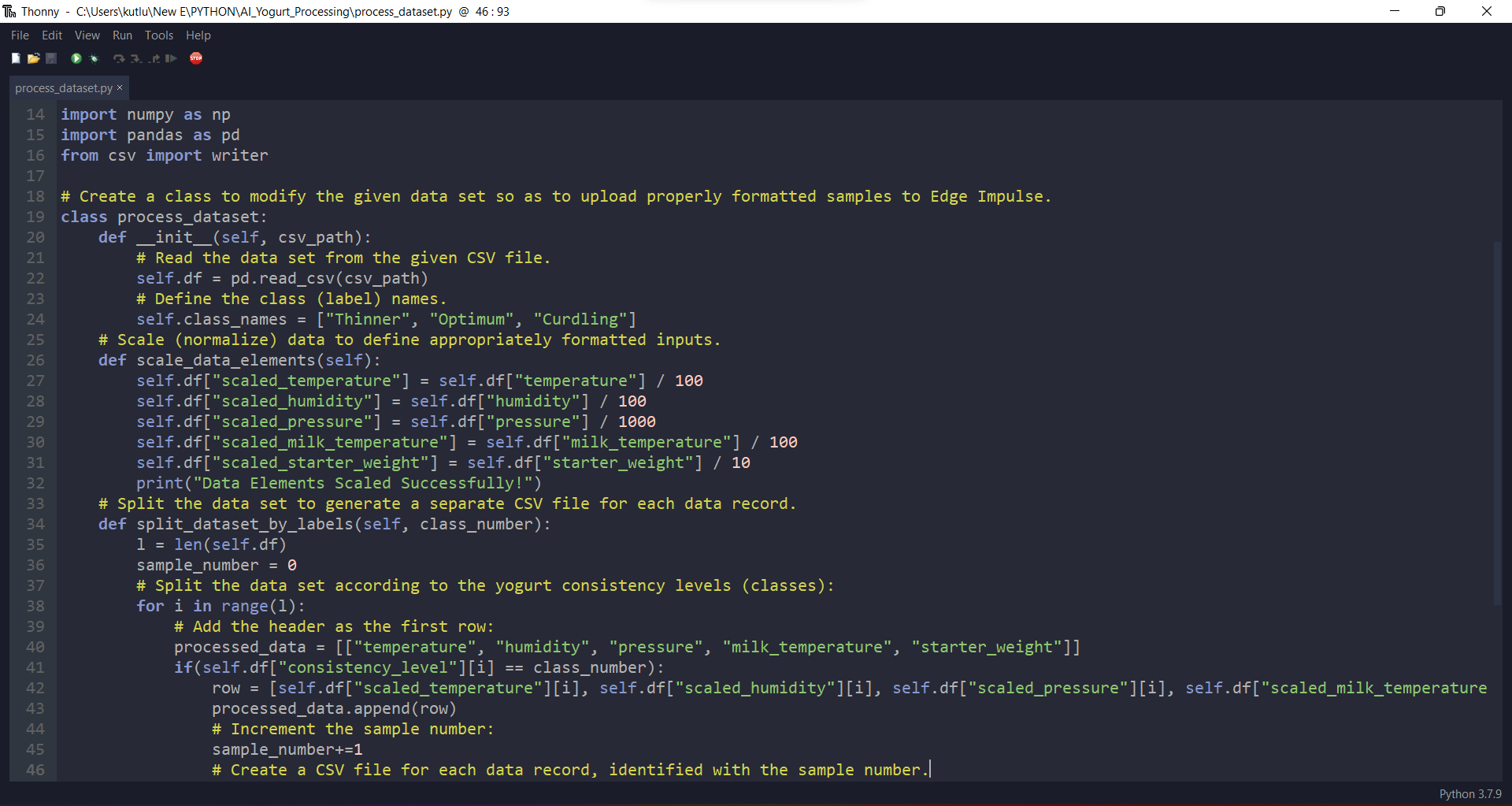
Task: Open the Run menu
Action: point(121,35)
